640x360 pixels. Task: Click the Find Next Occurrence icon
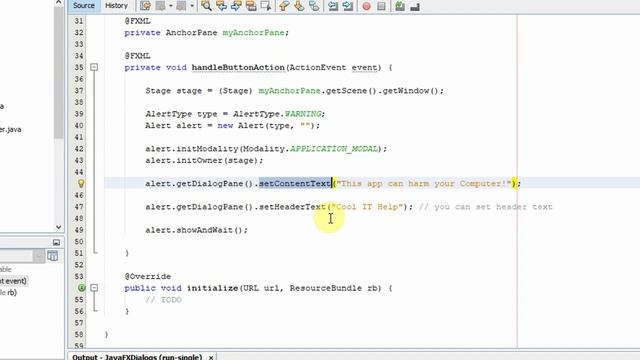point(236,6)
